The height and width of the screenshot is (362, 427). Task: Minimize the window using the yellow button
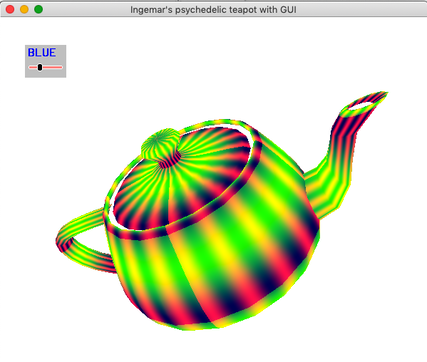point(24,9)
